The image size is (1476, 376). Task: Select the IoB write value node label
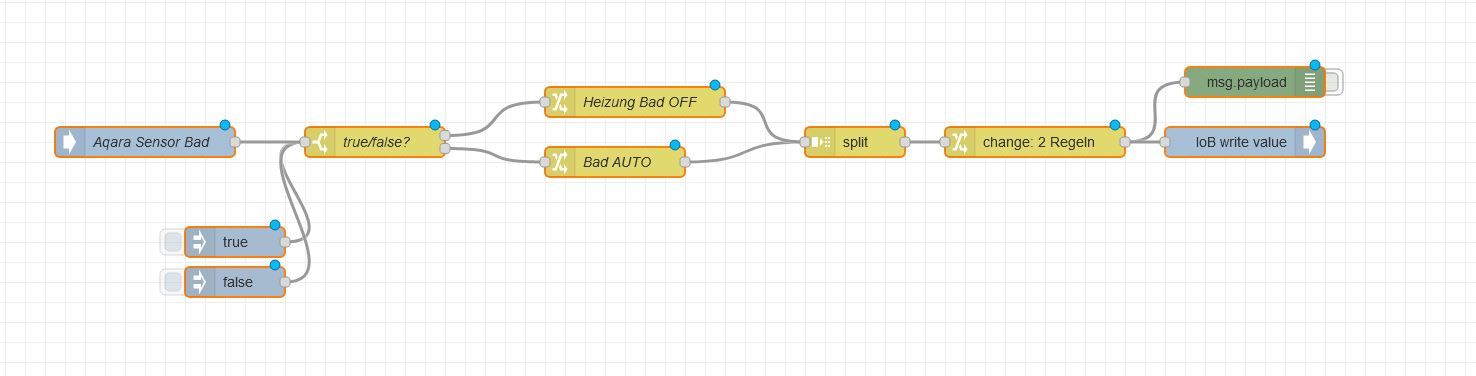tap(1241, 142)
